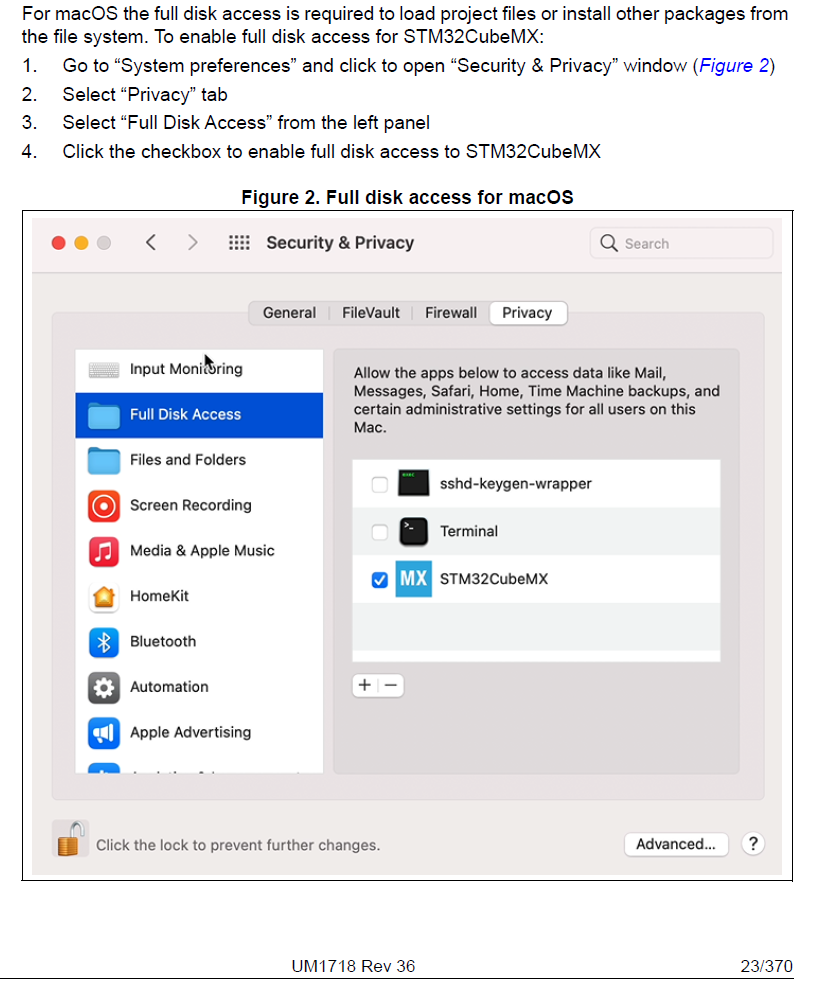Add an app with the plus button
This screenshot has height=981, width=814.
pyautogui.click(x=365, y=685)
